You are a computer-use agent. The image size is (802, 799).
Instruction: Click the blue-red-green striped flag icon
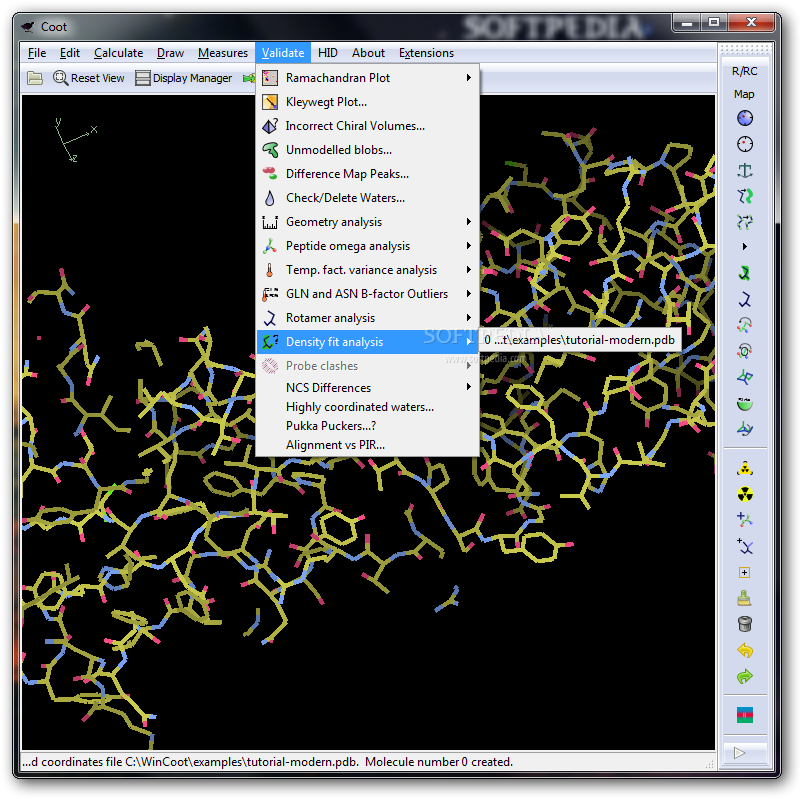[745, 715]
